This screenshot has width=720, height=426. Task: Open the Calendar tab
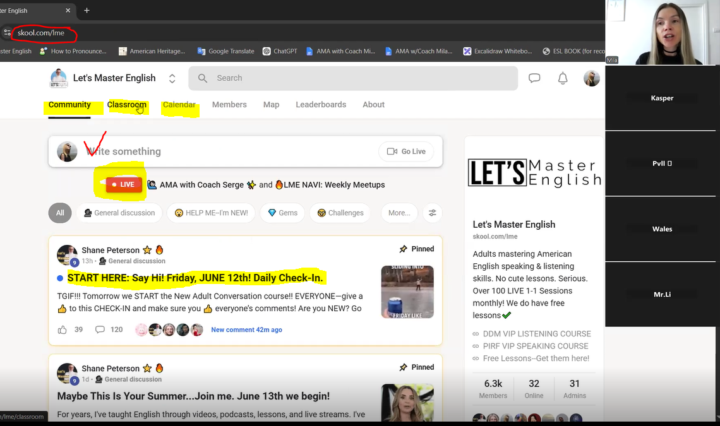[179, 105]
